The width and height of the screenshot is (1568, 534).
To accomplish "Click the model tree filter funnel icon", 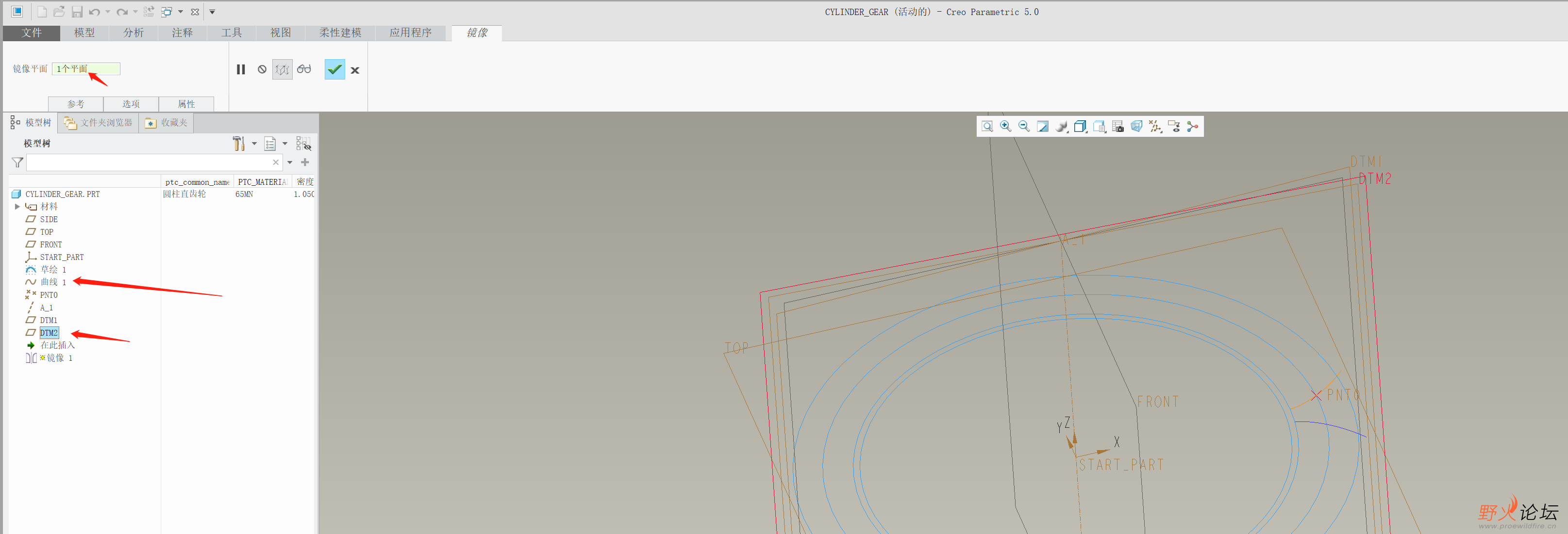I will 17,162.
